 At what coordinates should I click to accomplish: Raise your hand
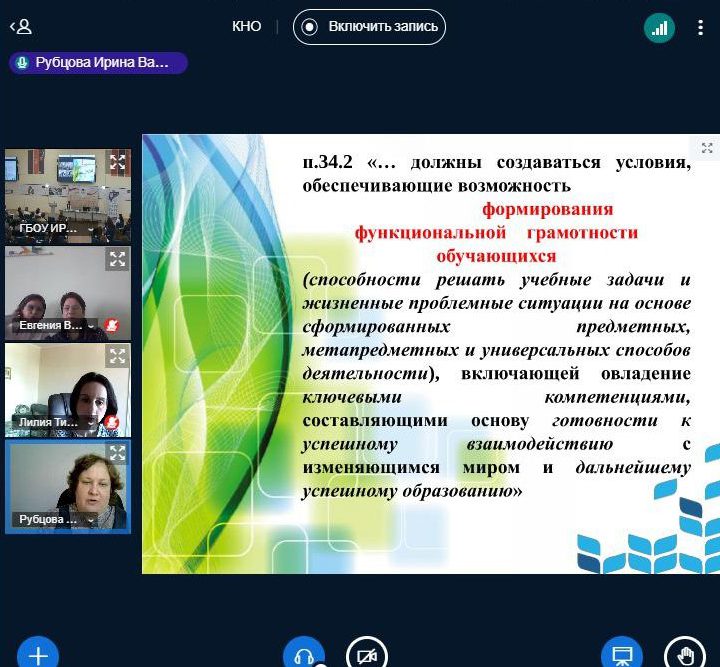pyautogui.click(x=685, y=655)
